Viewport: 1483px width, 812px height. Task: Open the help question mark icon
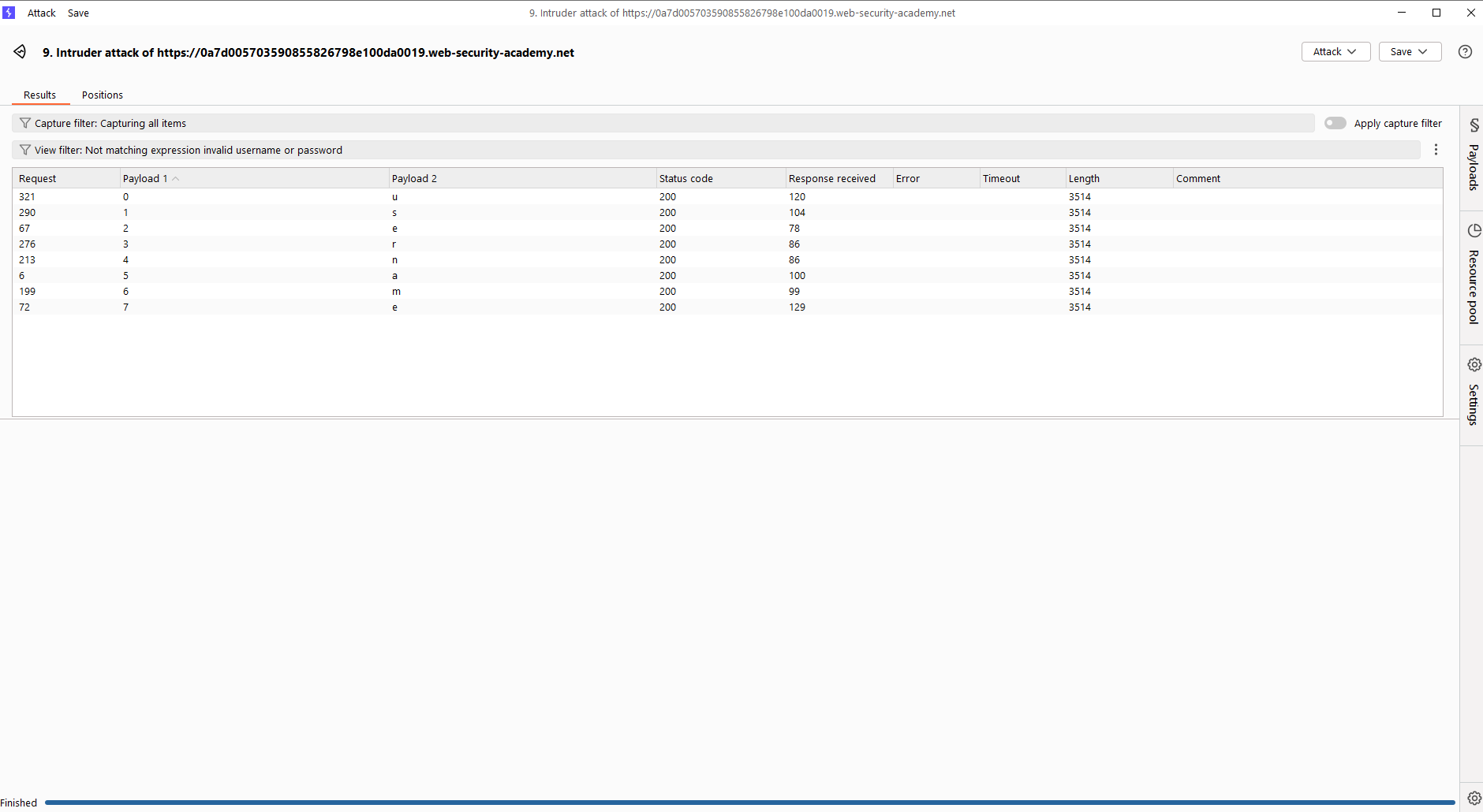(x=1465, y=52)
